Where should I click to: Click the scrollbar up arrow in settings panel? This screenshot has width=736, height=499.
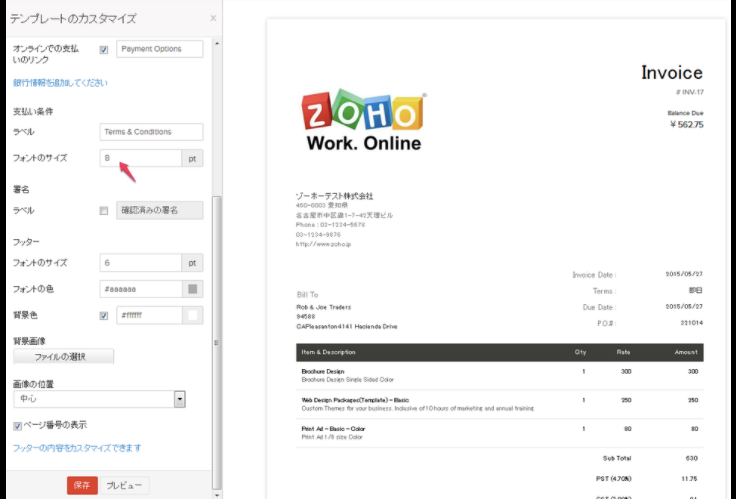click(217, 44)
